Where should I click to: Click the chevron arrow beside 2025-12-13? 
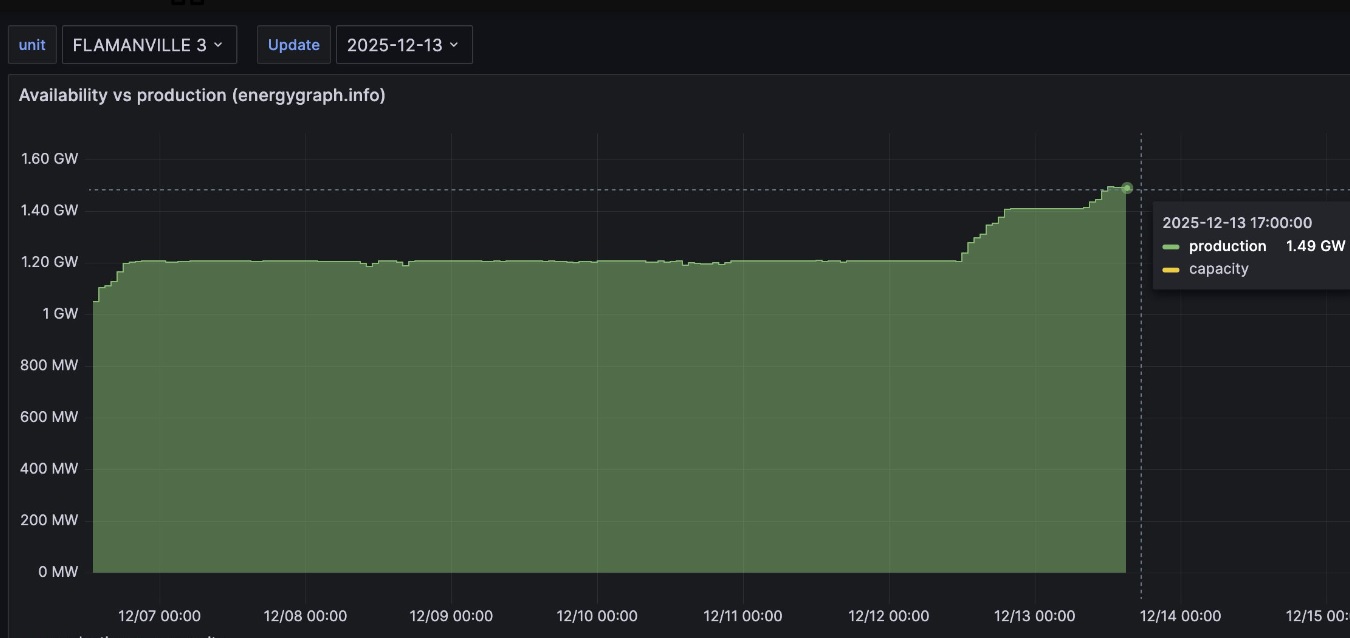click(x=454, y=45)
